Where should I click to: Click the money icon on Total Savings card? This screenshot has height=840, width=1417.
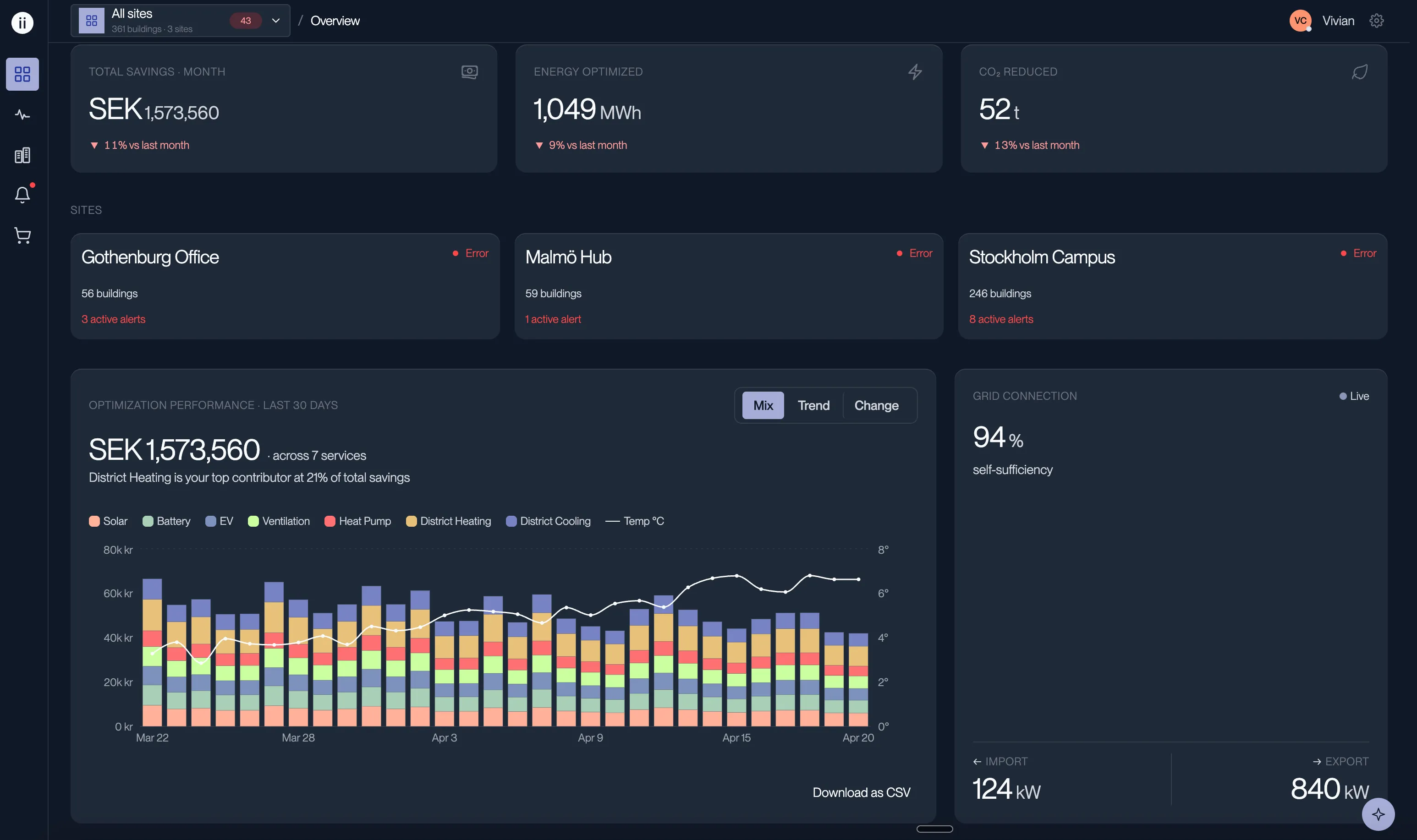tap(469, 72)
